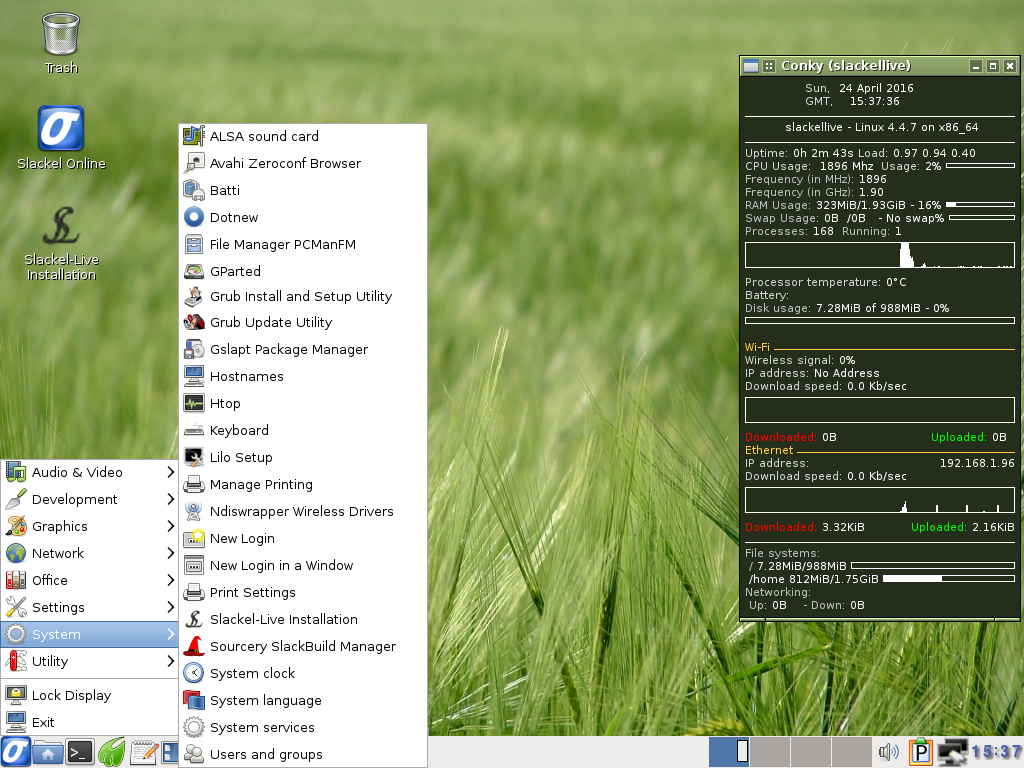This screenshot has width=1024, height=768.
Task: Open File Manager PCManFM
Action: (x=303, y=244)
